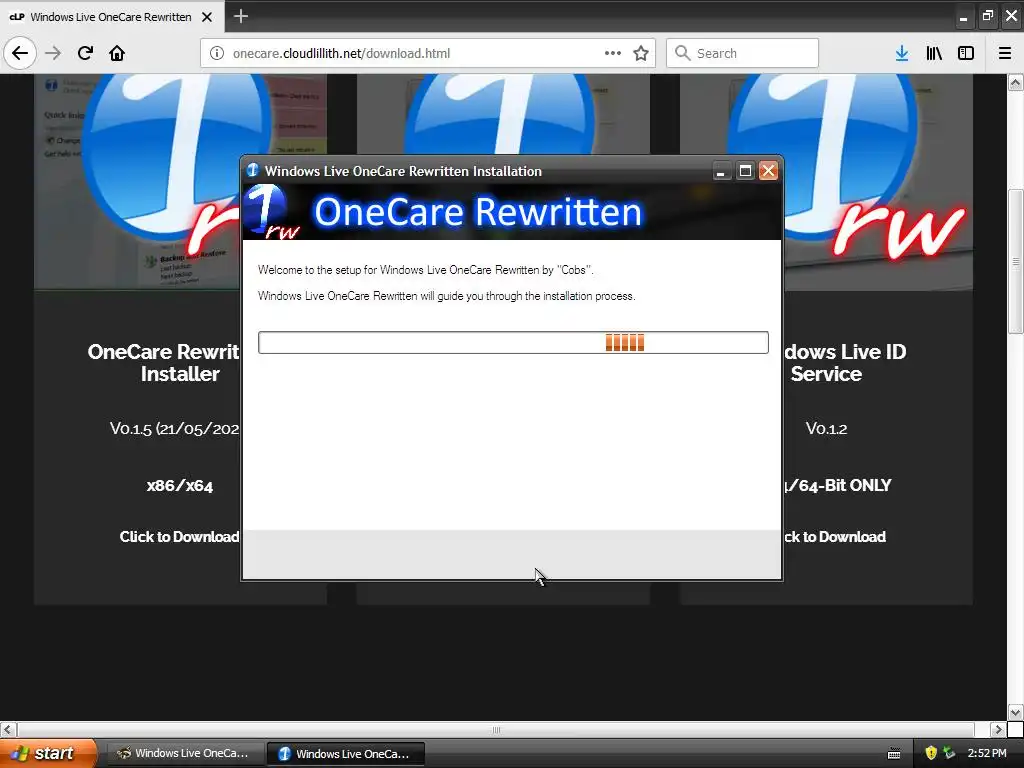Click the middle card logo thumbnail
1024x768 pixels.
point(503,114)
